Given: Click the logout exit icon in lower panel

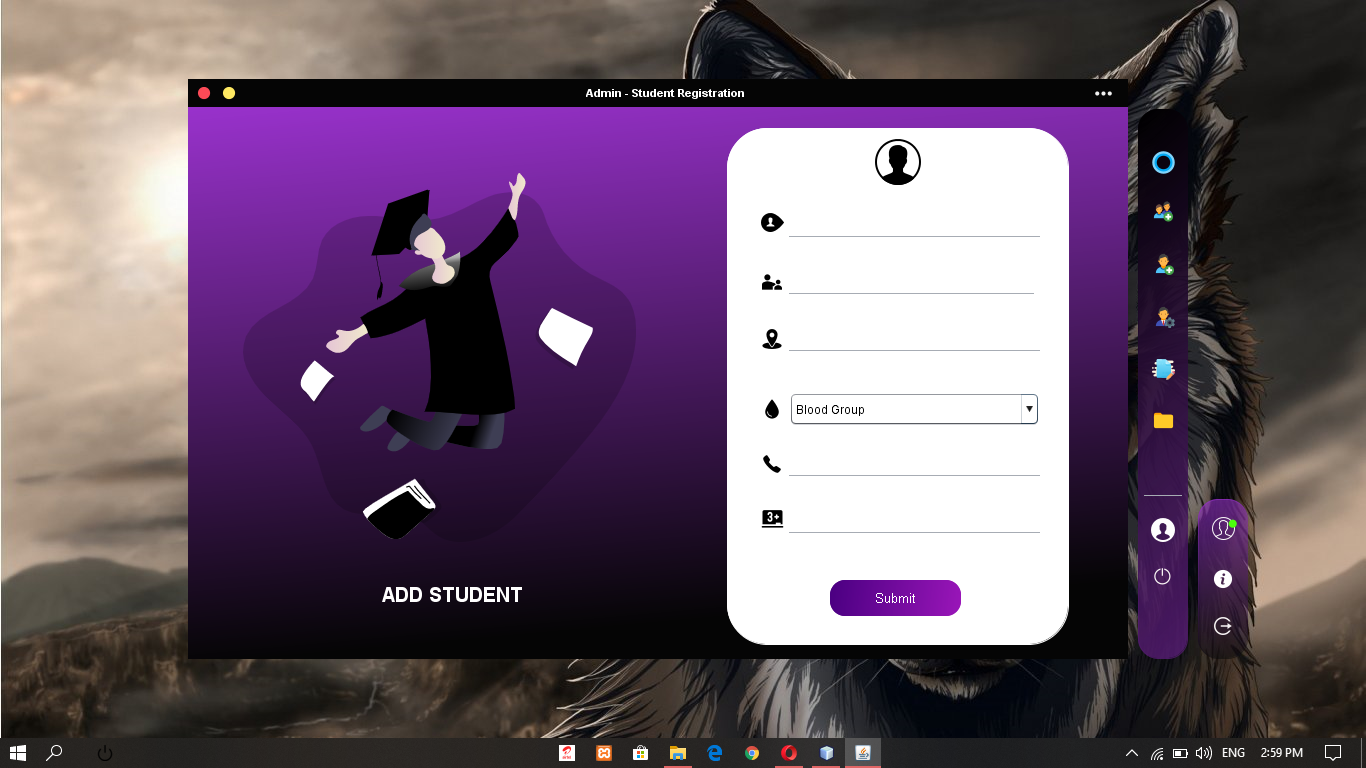Looking at the screenshot, I should [x=1222, y=626].
